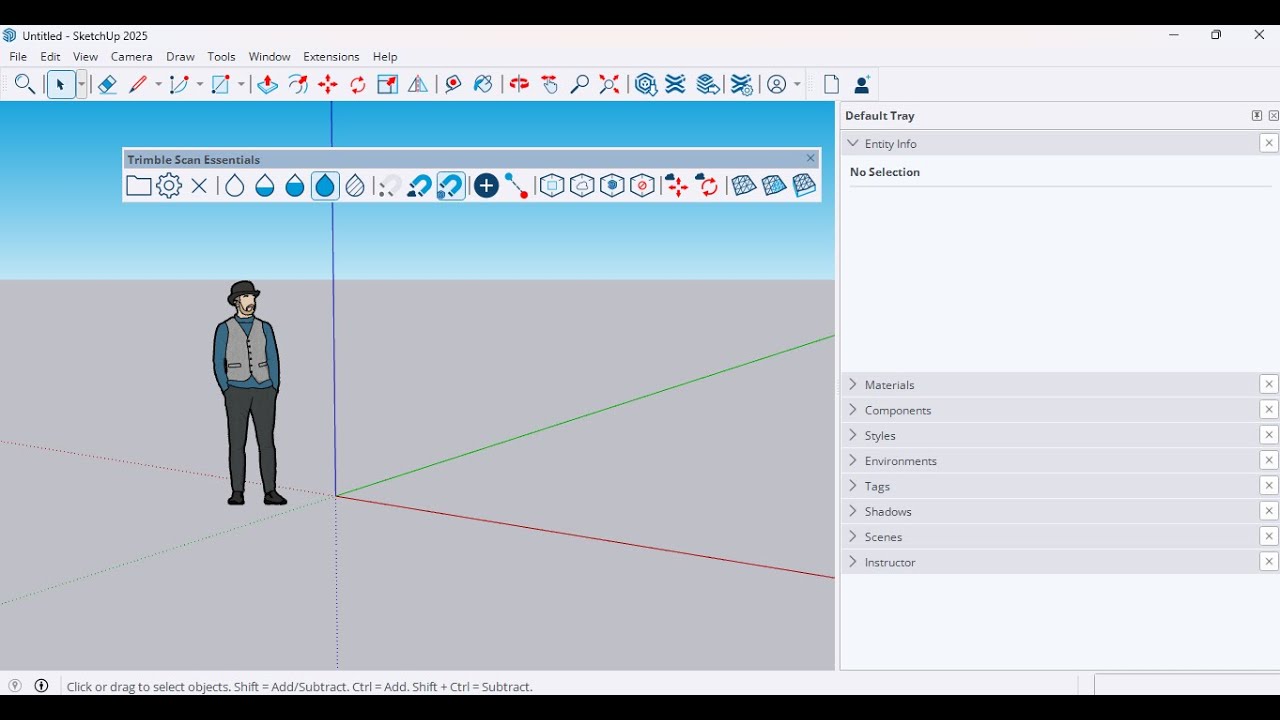Open the account profile button

(777, 85)
